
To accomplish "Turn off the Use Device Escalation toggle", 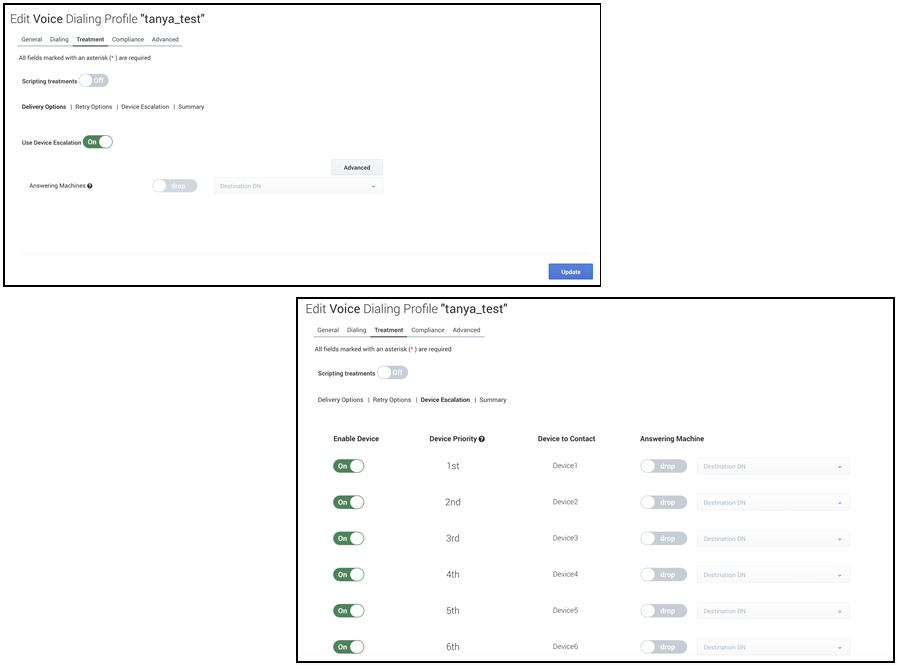I will click(98, 142).
